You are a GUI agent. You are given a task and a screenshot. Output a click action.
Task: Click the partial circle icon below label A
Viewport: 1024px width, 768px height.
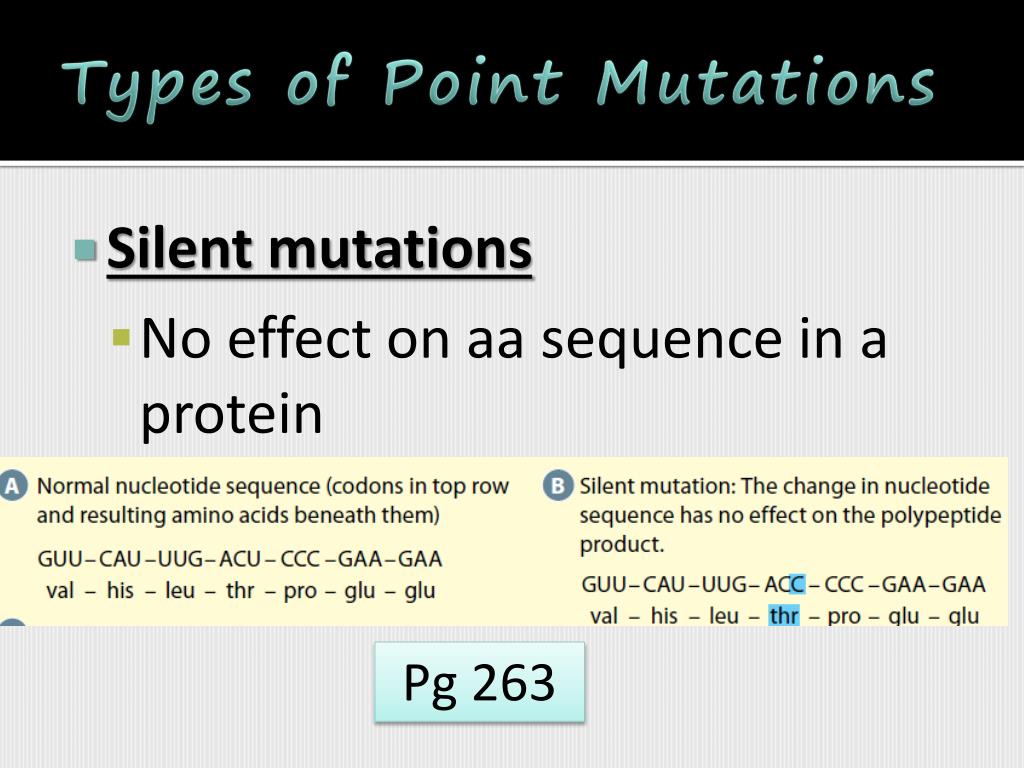13,622
